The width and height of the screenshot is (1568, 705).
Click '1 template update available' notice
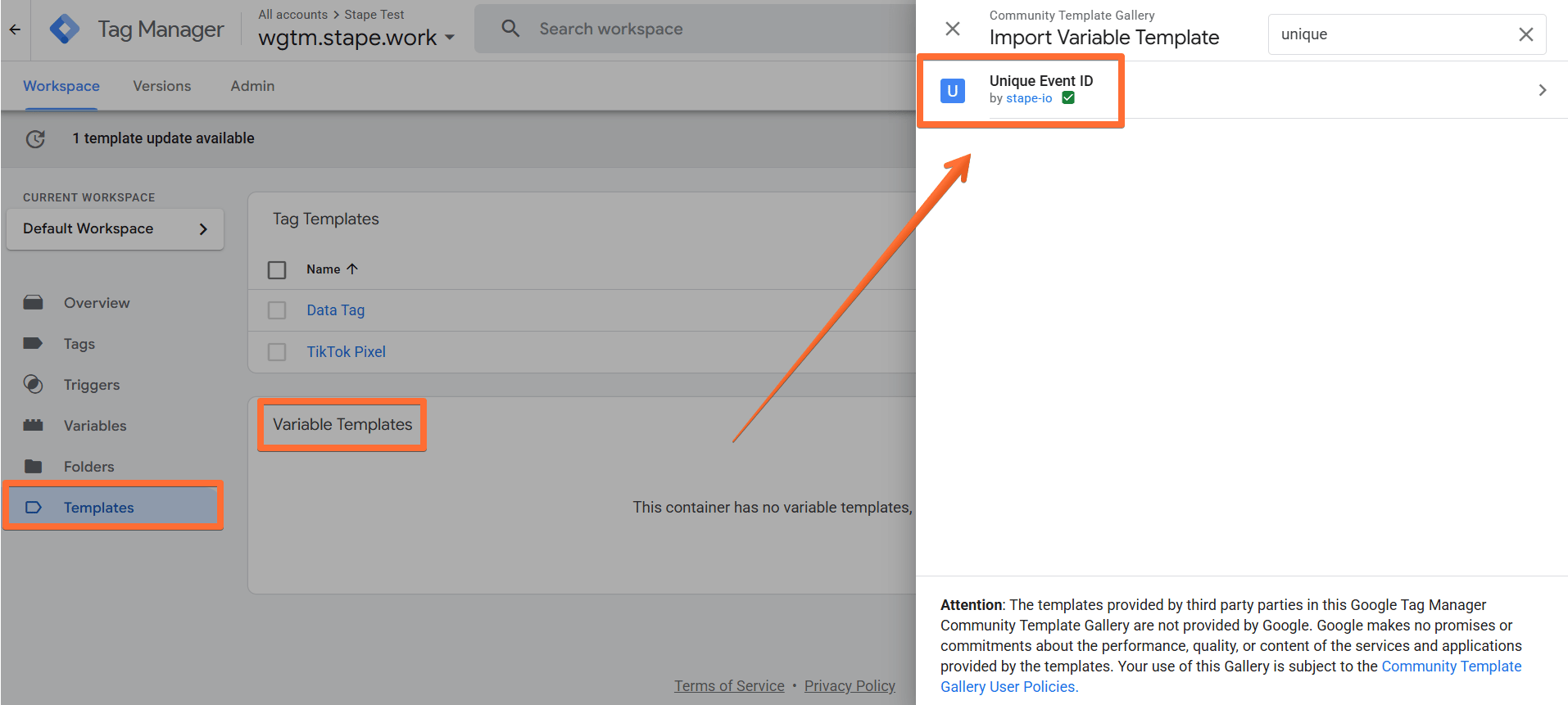pos(163,138)
